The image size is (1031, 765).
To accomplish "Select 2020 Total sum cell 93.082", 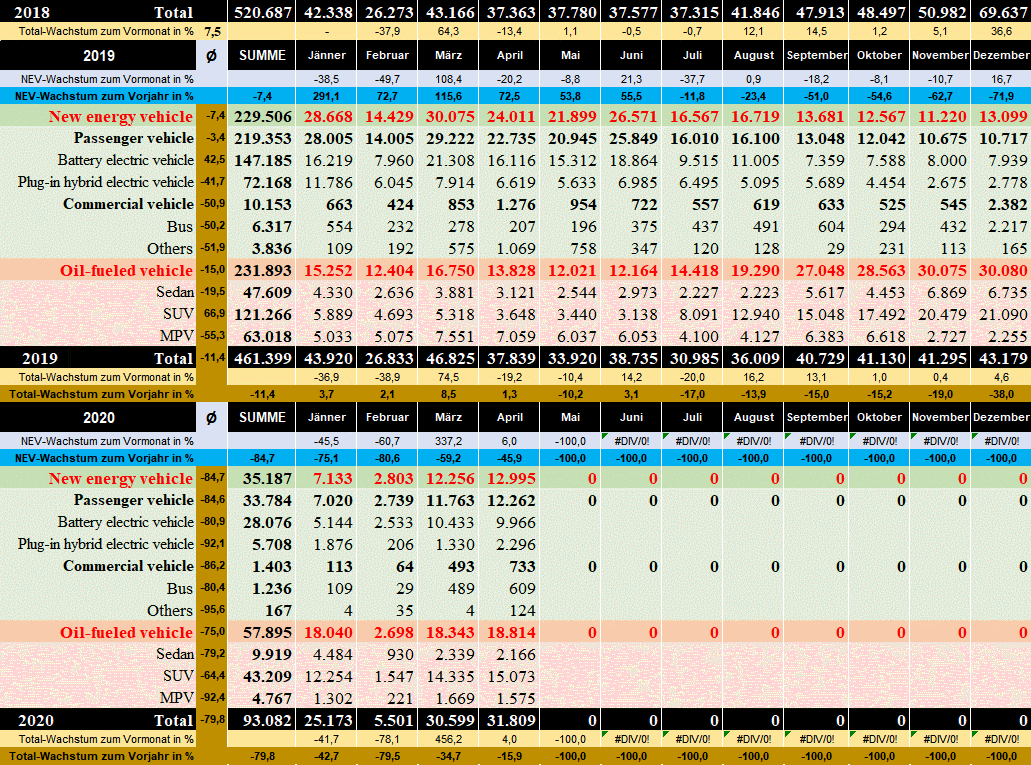I will coord(264,720).
